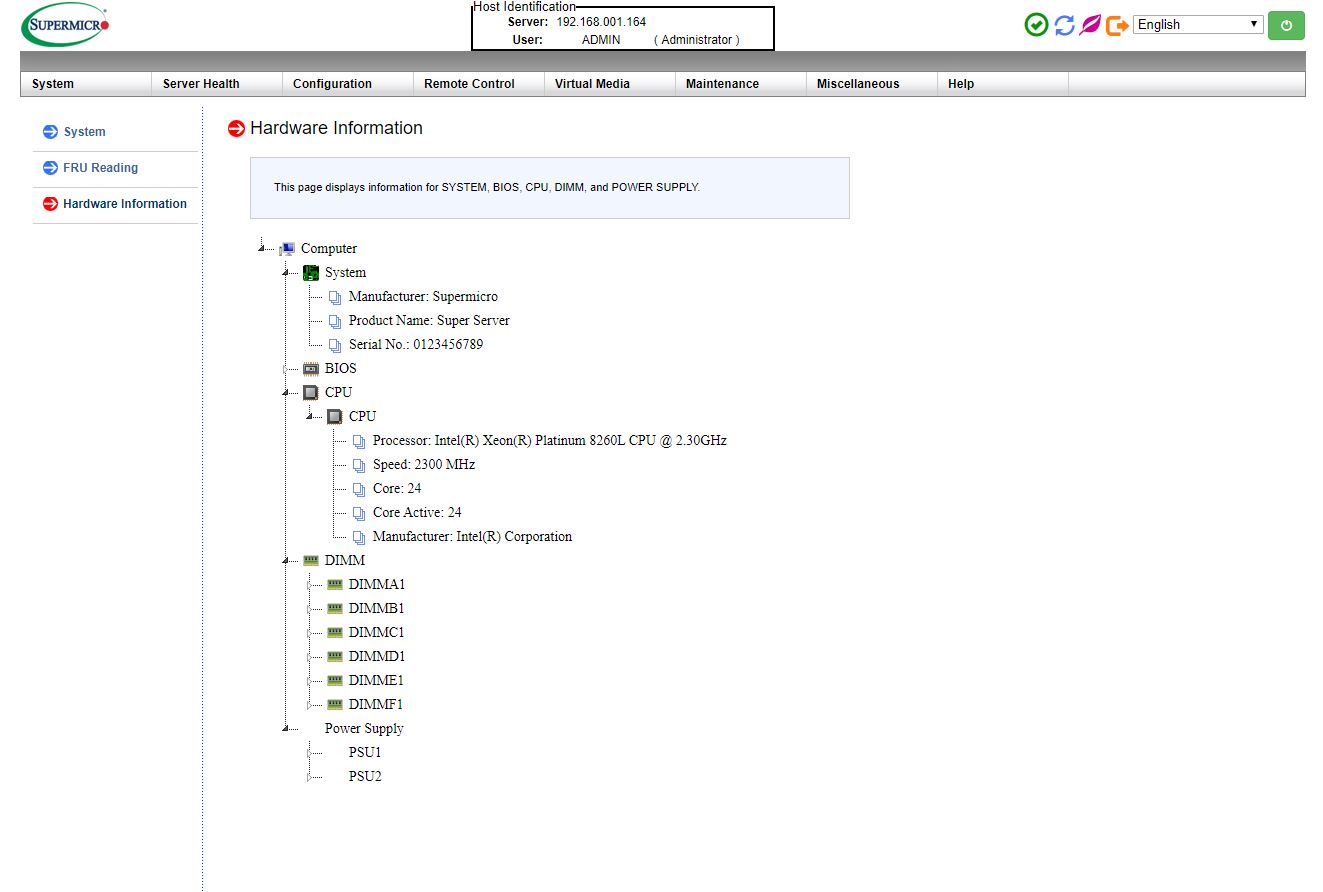Click the memory icon beside DIMMD1

click(335, 656)
